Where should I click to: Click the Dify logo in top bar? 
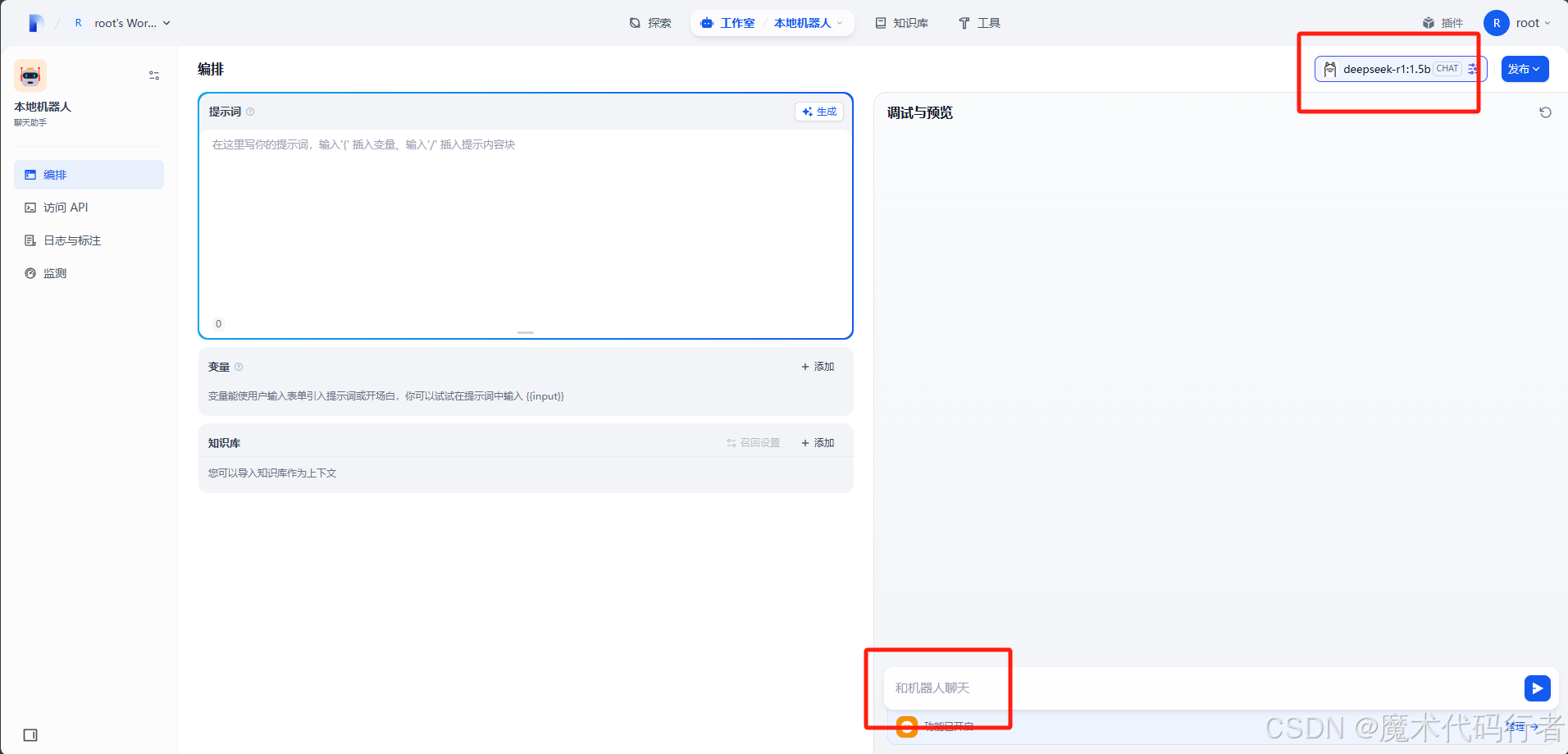(35, 23)
